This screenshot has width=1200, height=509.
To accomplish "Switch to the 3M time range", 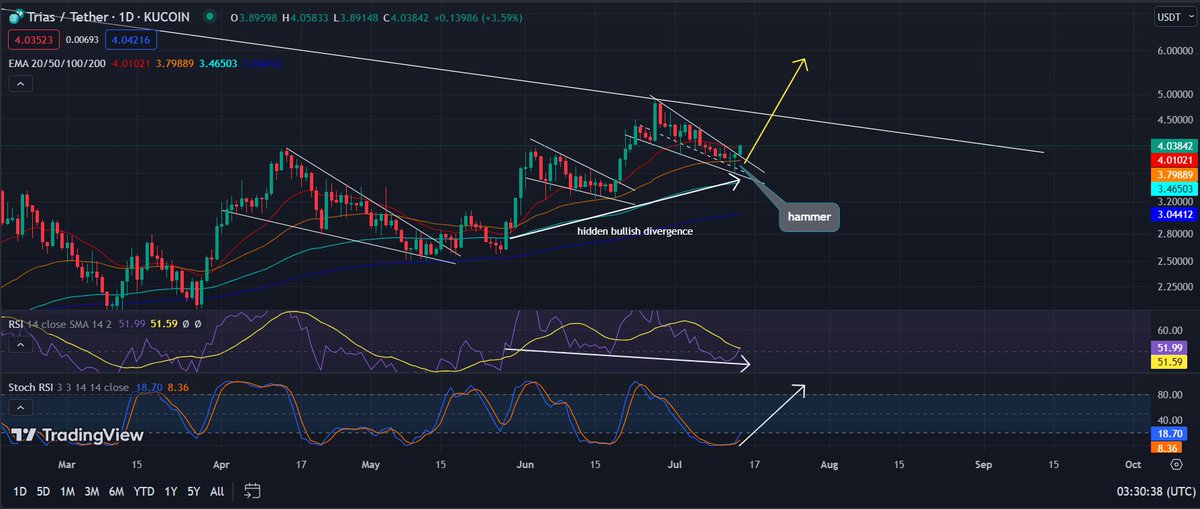I will pos(91,491).
